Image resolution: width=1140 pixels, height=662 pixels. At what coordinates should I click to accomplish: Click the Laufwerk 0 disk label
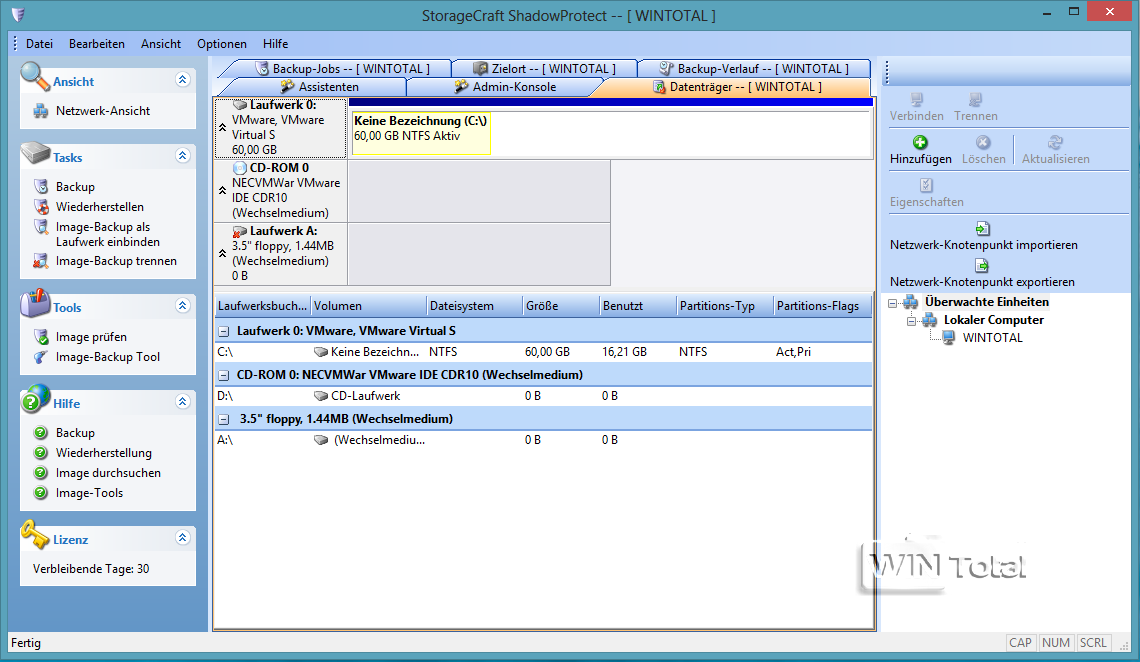(281, 127)
